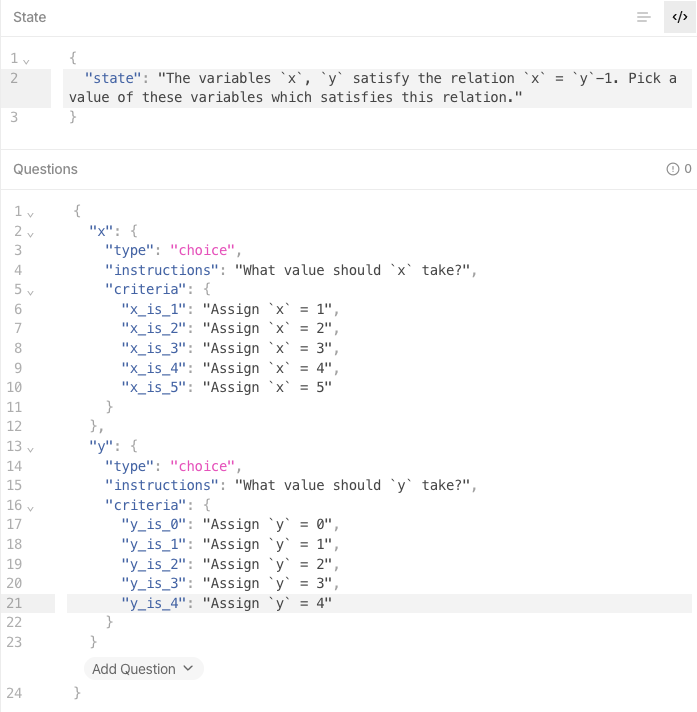Screen dimensions: 697x712
Task: Click "criteria" key on line 5
Action: pyautogui.click(x=146, y=289)
